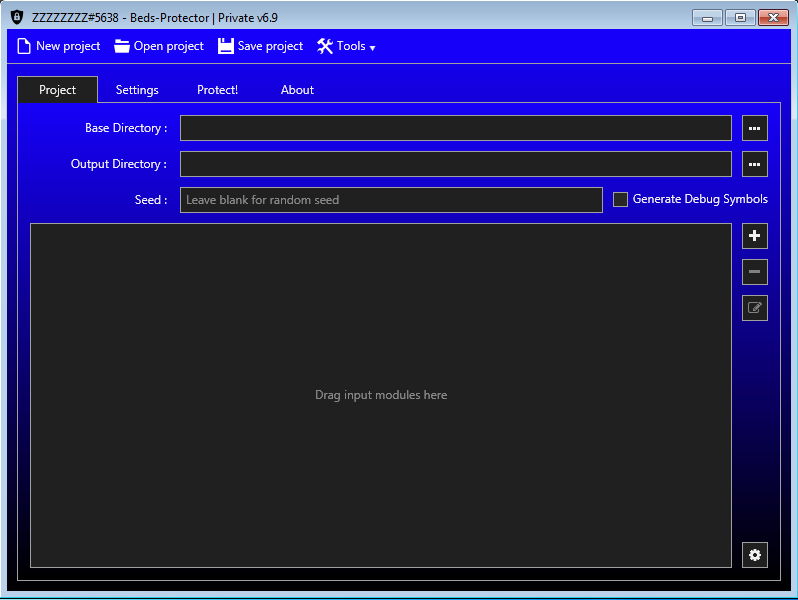Switch to the Settings tab
The height and width of the screenshot is (600, 798).
137,90
